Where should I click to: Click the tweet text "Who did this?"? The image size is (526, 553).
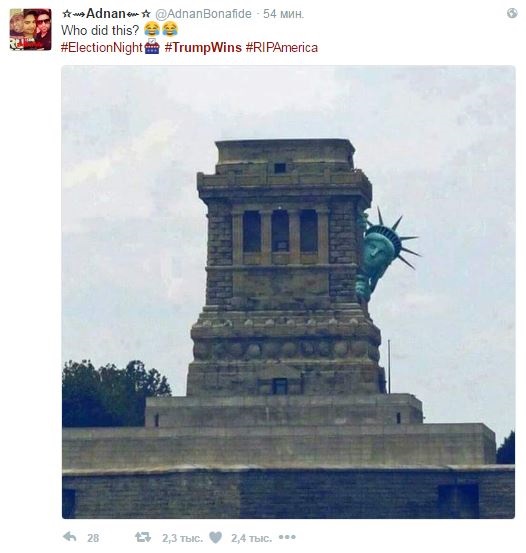tap(101, 30)
